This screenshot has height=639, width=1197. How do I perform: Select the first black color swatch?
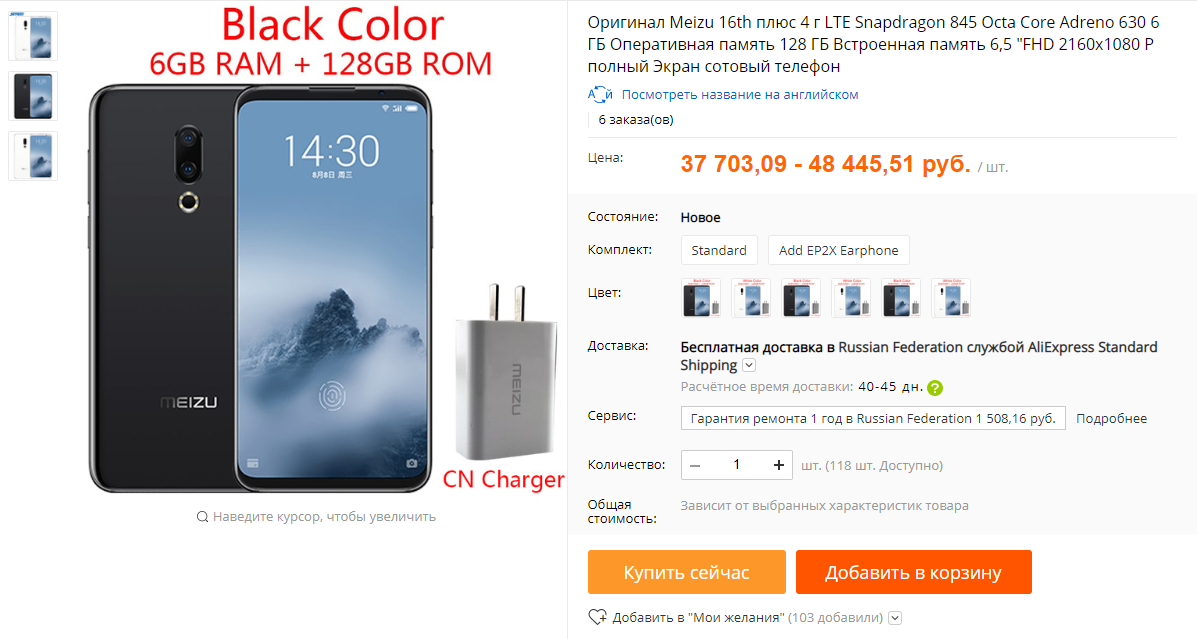pos(701,298)
